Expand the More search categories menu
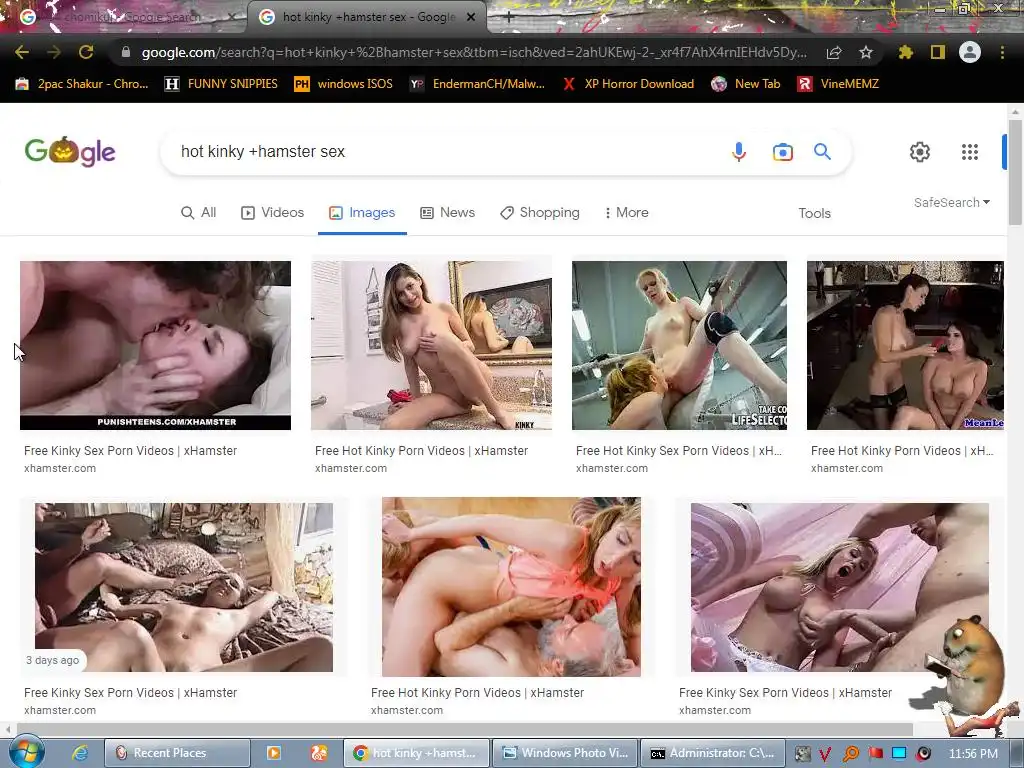1024x768 pixels. (626, 212)
